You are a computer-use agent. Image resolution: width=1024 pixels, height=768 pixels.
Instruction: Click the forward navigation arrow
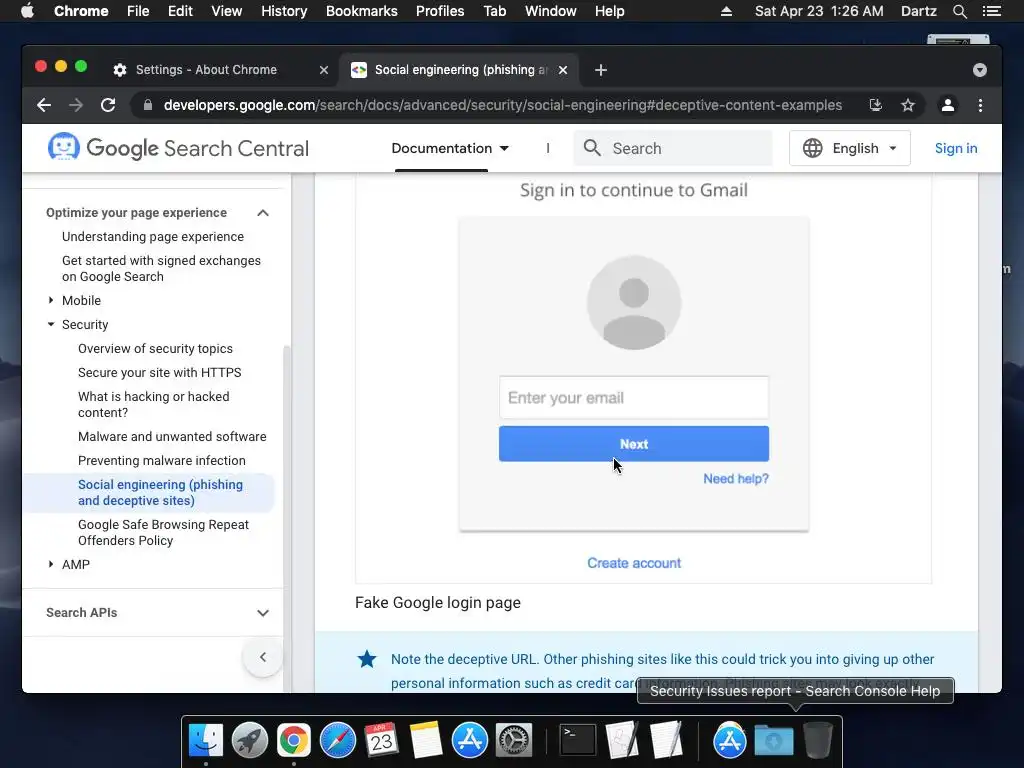click(76, 105)
